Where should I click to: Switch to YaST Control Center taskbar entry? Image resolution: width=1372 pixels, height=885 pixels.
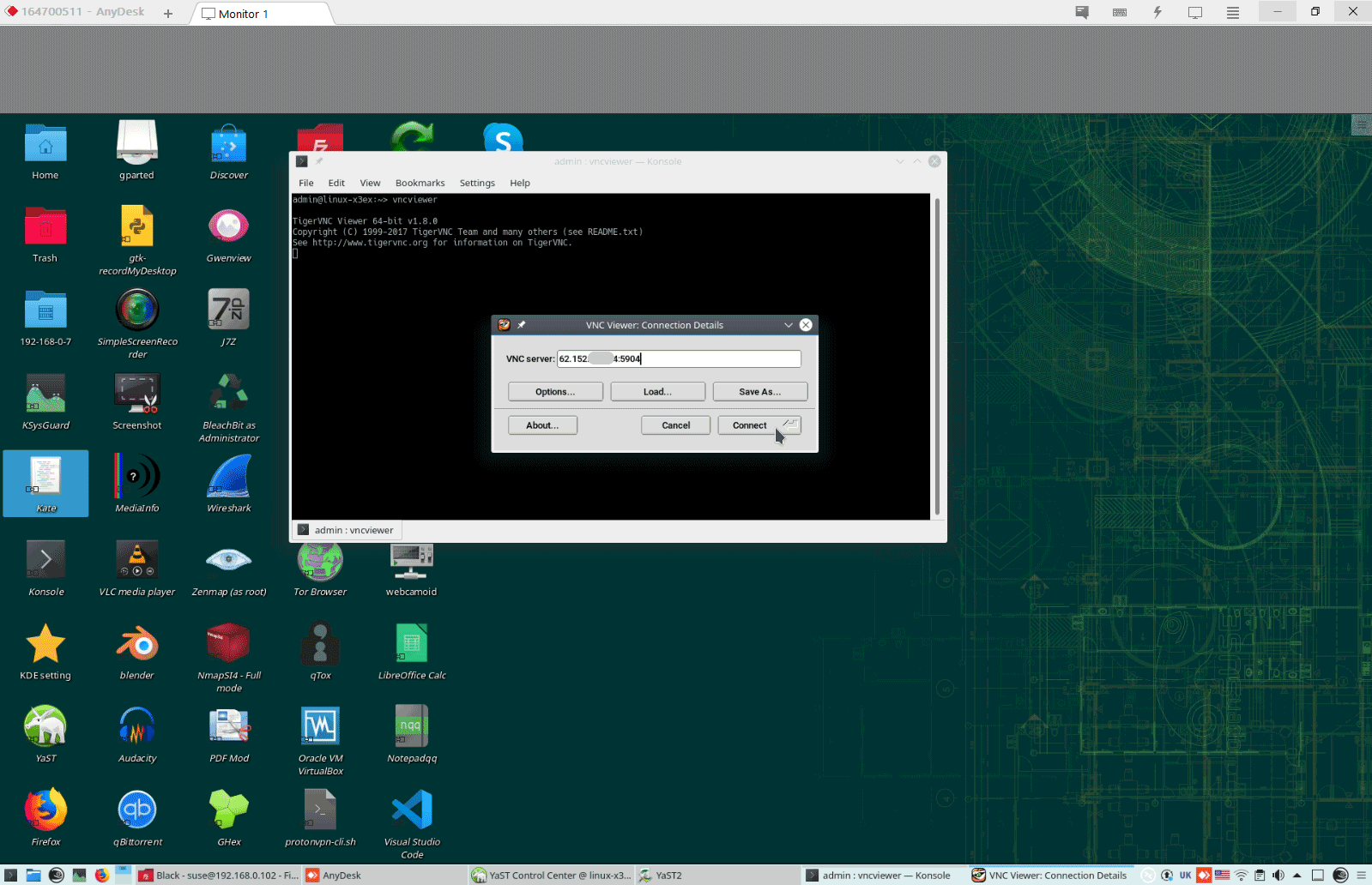[x=552, y=876]
